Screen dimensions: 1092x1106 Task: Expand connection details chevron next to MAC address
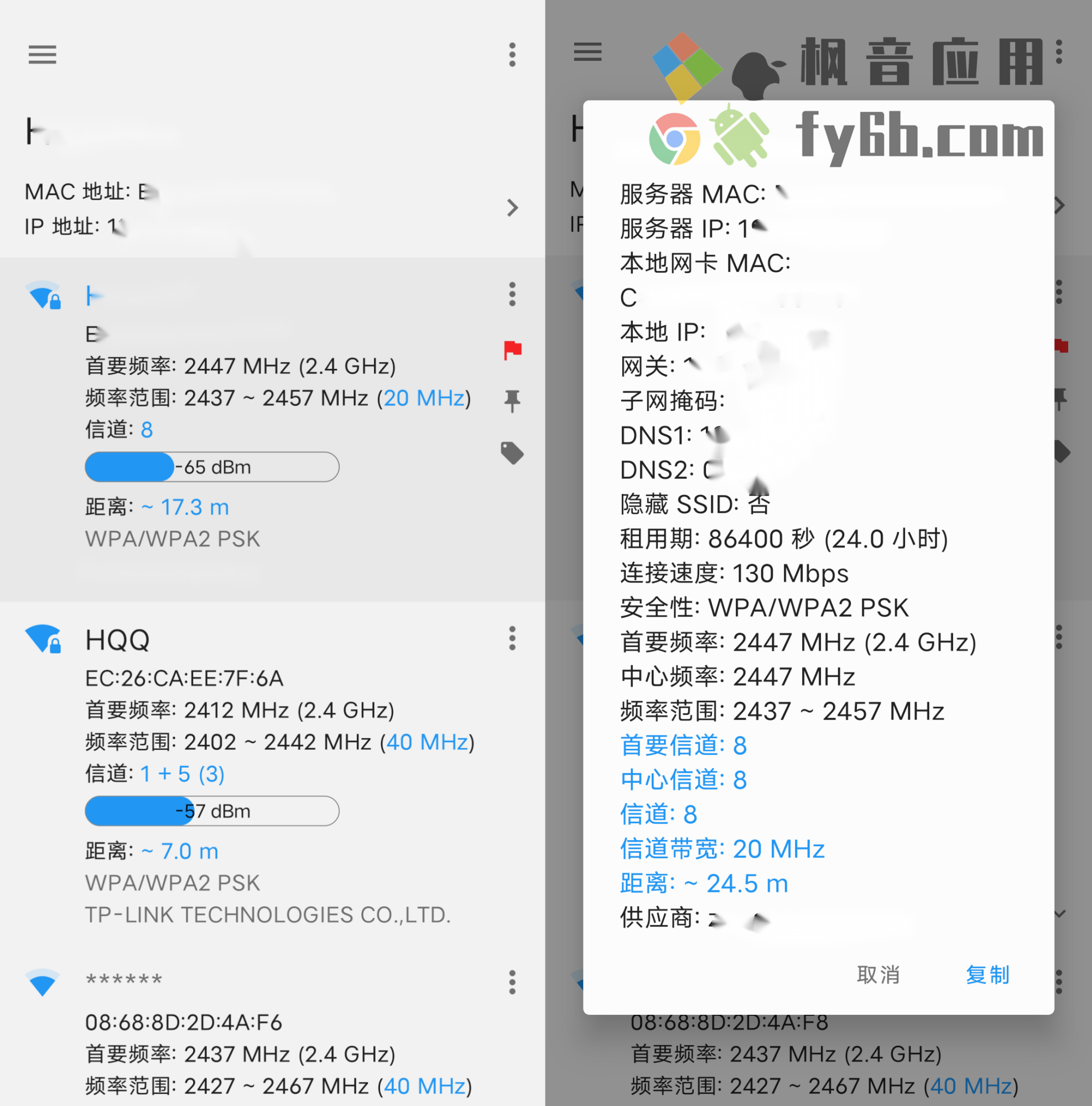coord(512,208)
